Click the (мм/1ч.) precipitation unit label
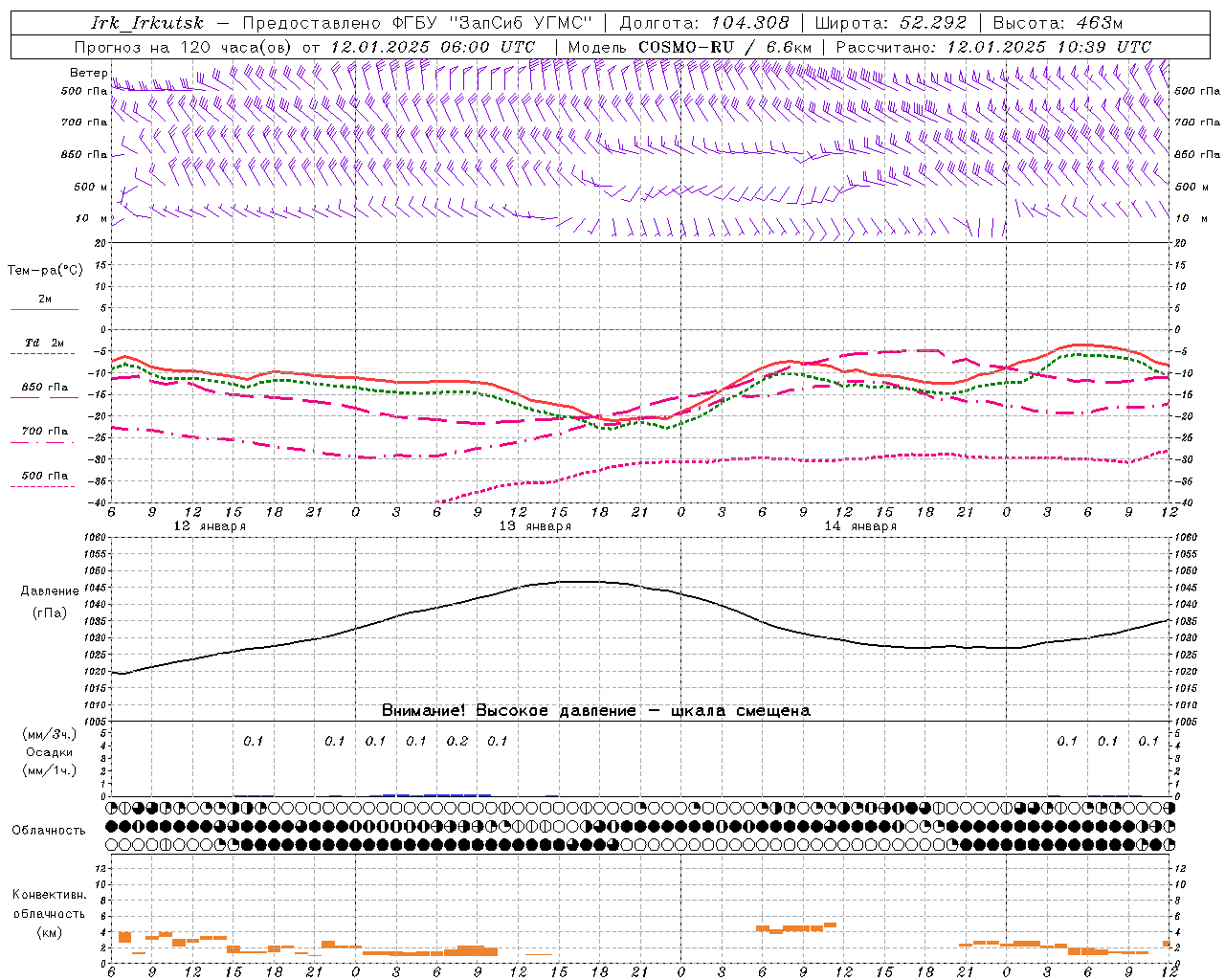This screenshot has width=1225, height=980. point(50,770)
